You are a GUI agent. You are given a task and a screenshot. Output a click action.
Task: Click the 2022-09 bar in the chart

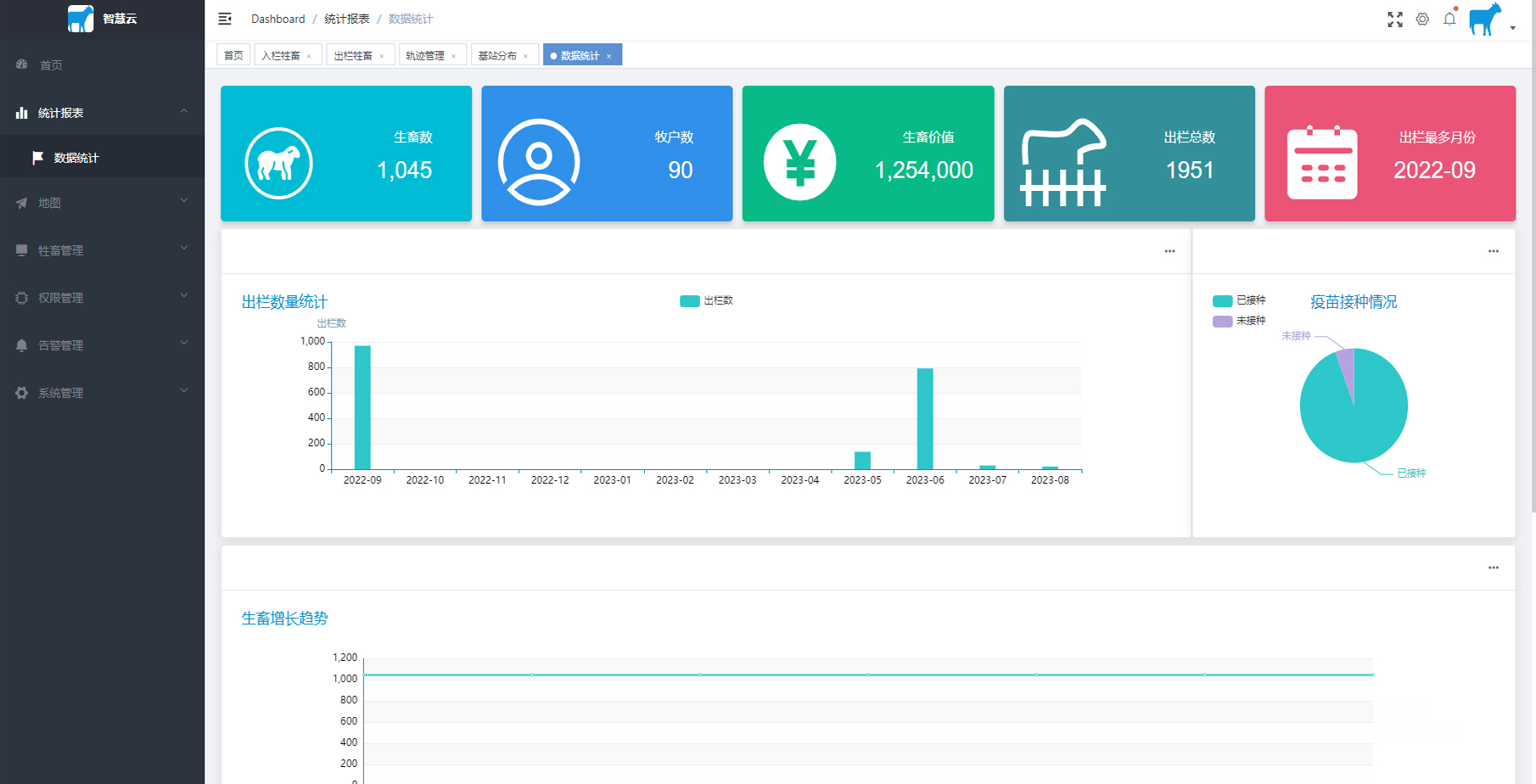[362, 407]
